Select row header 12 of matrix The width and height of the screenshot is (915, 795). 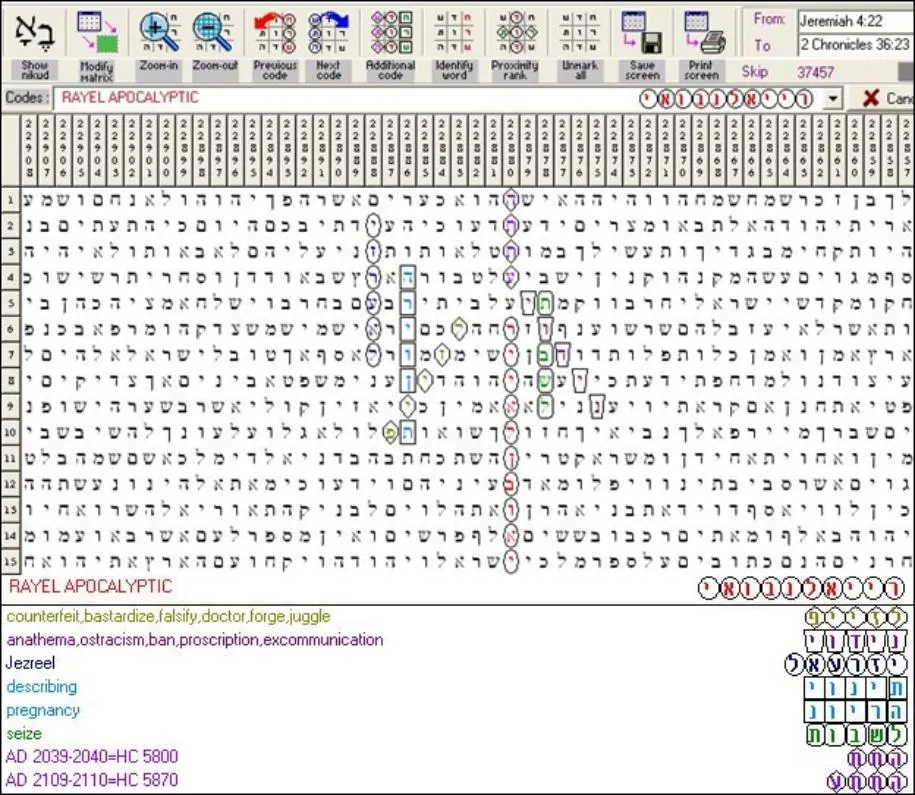[x=10, y=484]
